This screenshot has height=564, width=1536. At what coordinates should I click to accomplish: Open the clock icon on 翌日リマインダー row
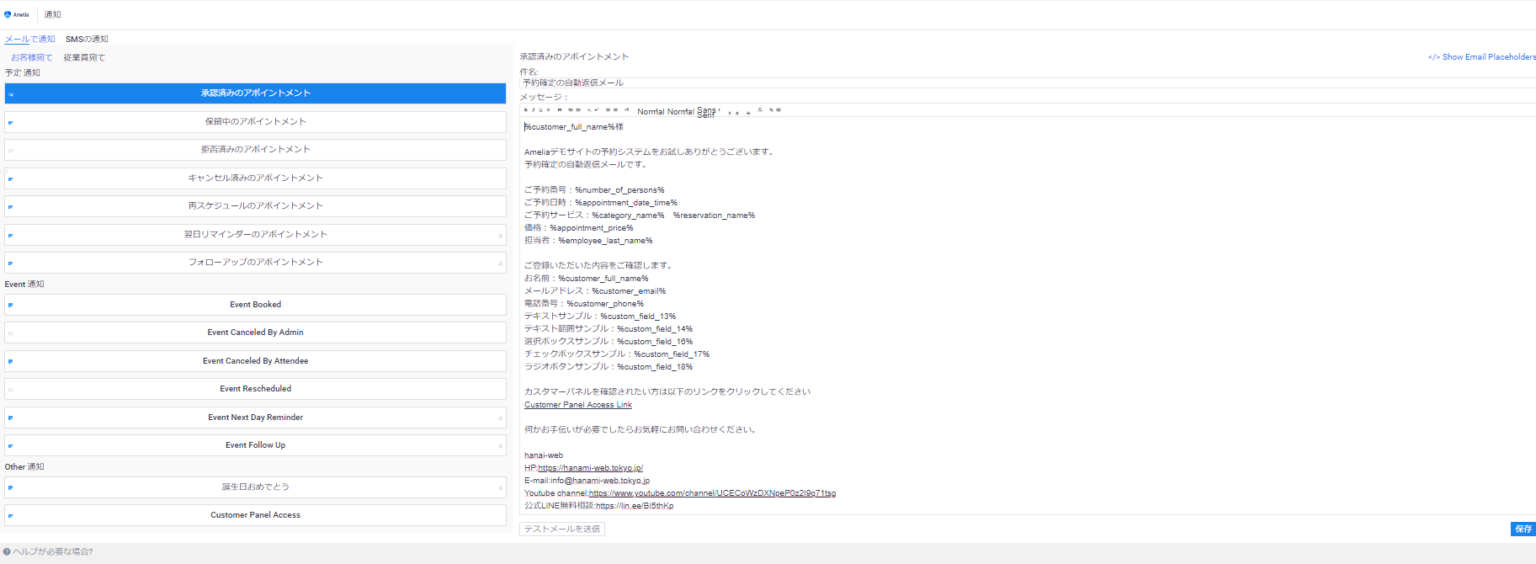(501, 235)
